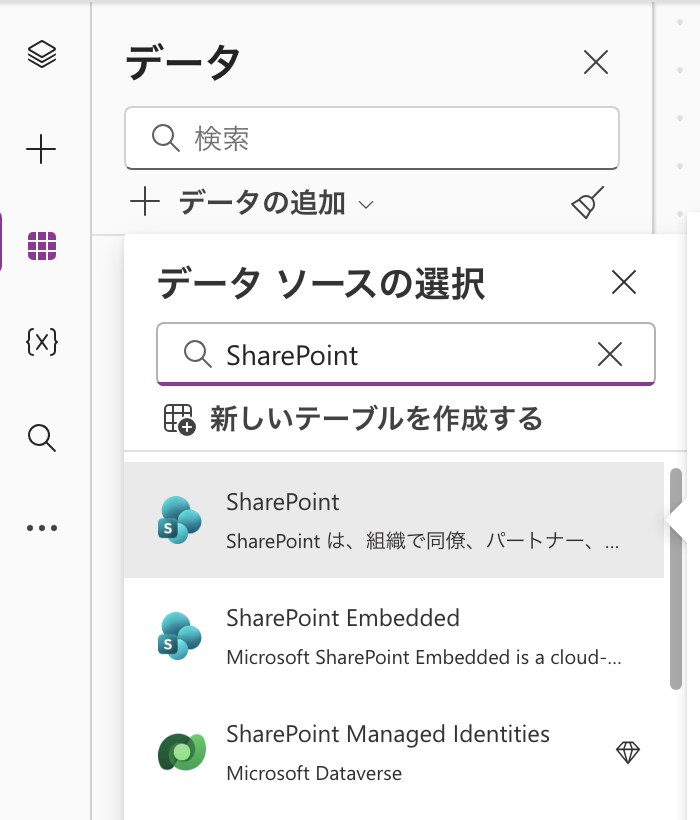Open the more options ellipsis in sidebar

coord(42,528)
